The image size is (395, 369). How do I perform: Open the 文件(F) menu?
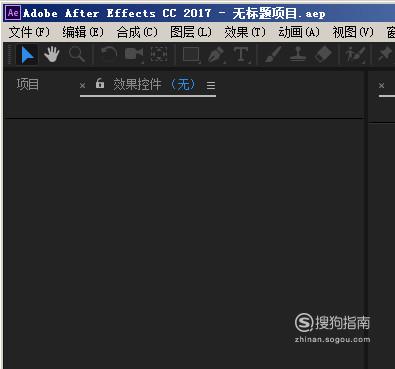(29, 32)
